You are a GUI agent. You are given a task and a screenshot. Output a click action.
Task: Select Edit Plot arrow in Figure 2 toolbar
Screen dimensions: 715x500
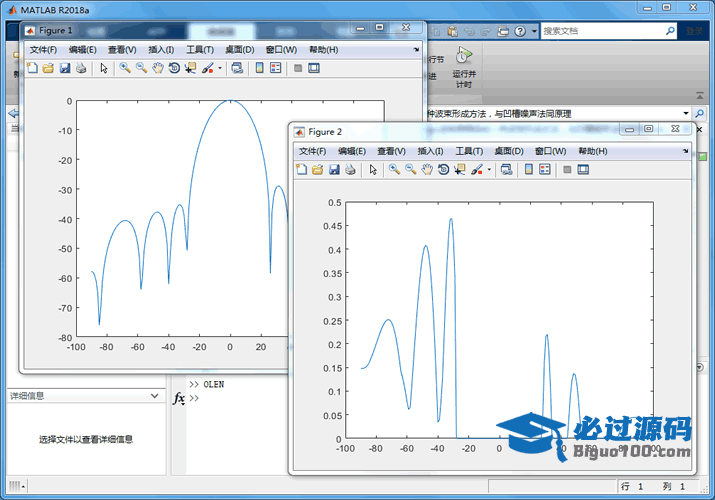[373, 170]
